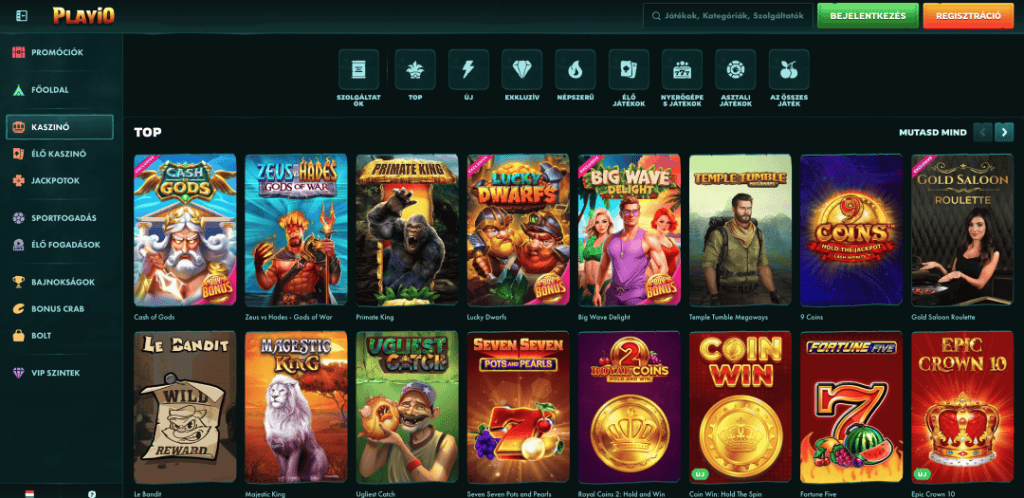1024x498 pixels.
Task: Show previous TOP games with left arrow
Action: coord(982,132)
